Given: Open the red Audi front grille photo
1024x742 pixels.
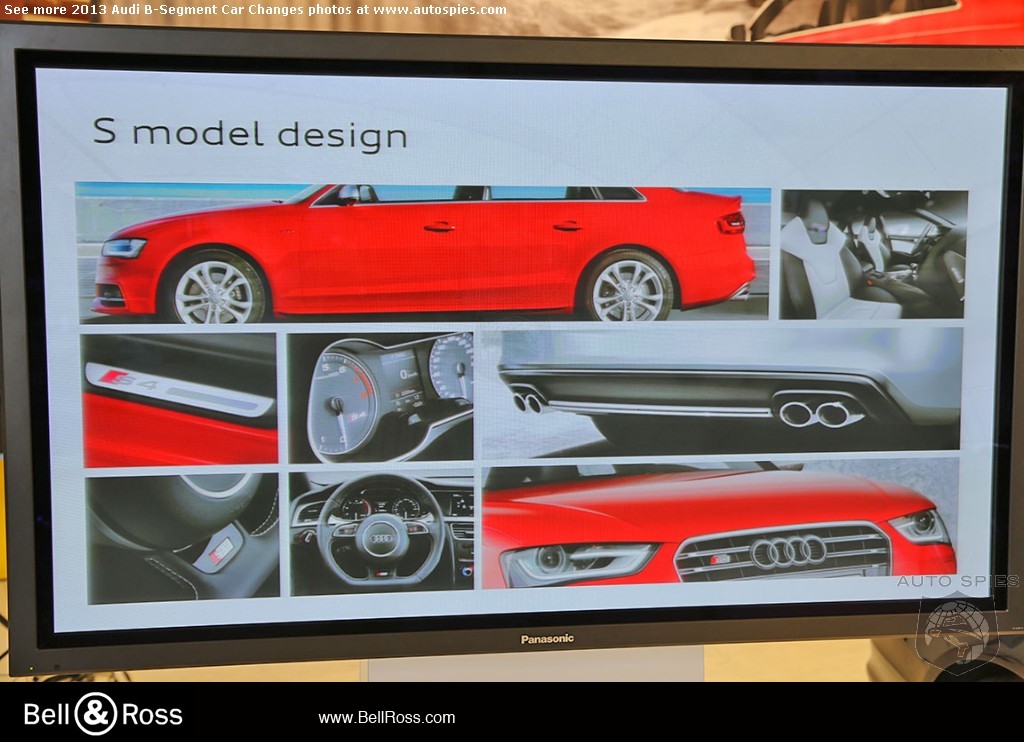Looking at the screenshot, I should click(720, 524).
